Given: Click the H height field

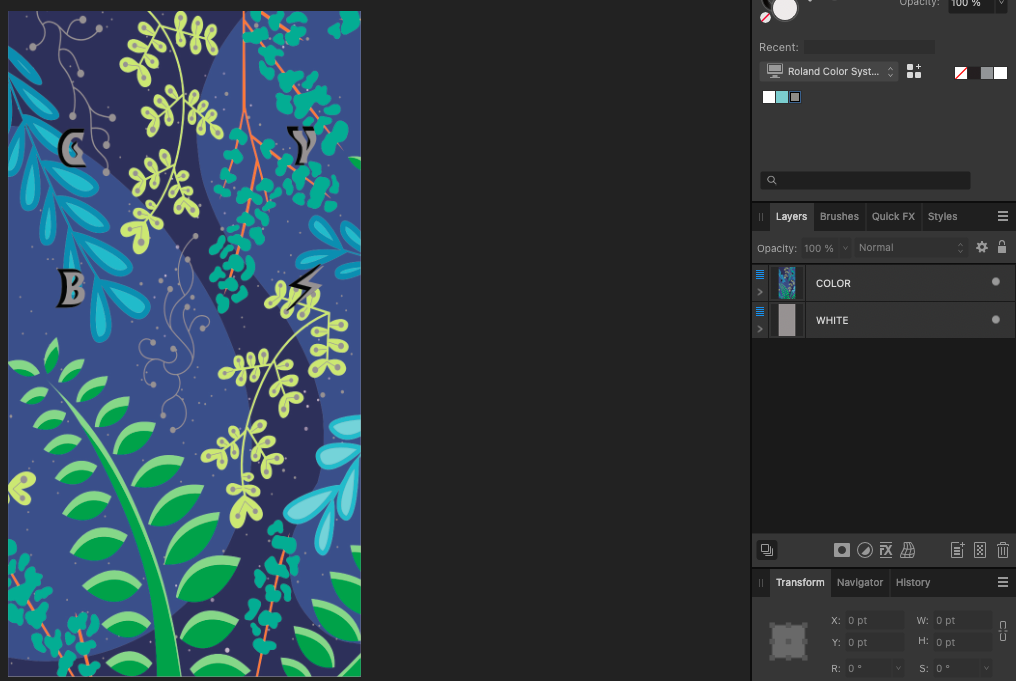Looking at the screenshot, I should (x=962, y=642).
